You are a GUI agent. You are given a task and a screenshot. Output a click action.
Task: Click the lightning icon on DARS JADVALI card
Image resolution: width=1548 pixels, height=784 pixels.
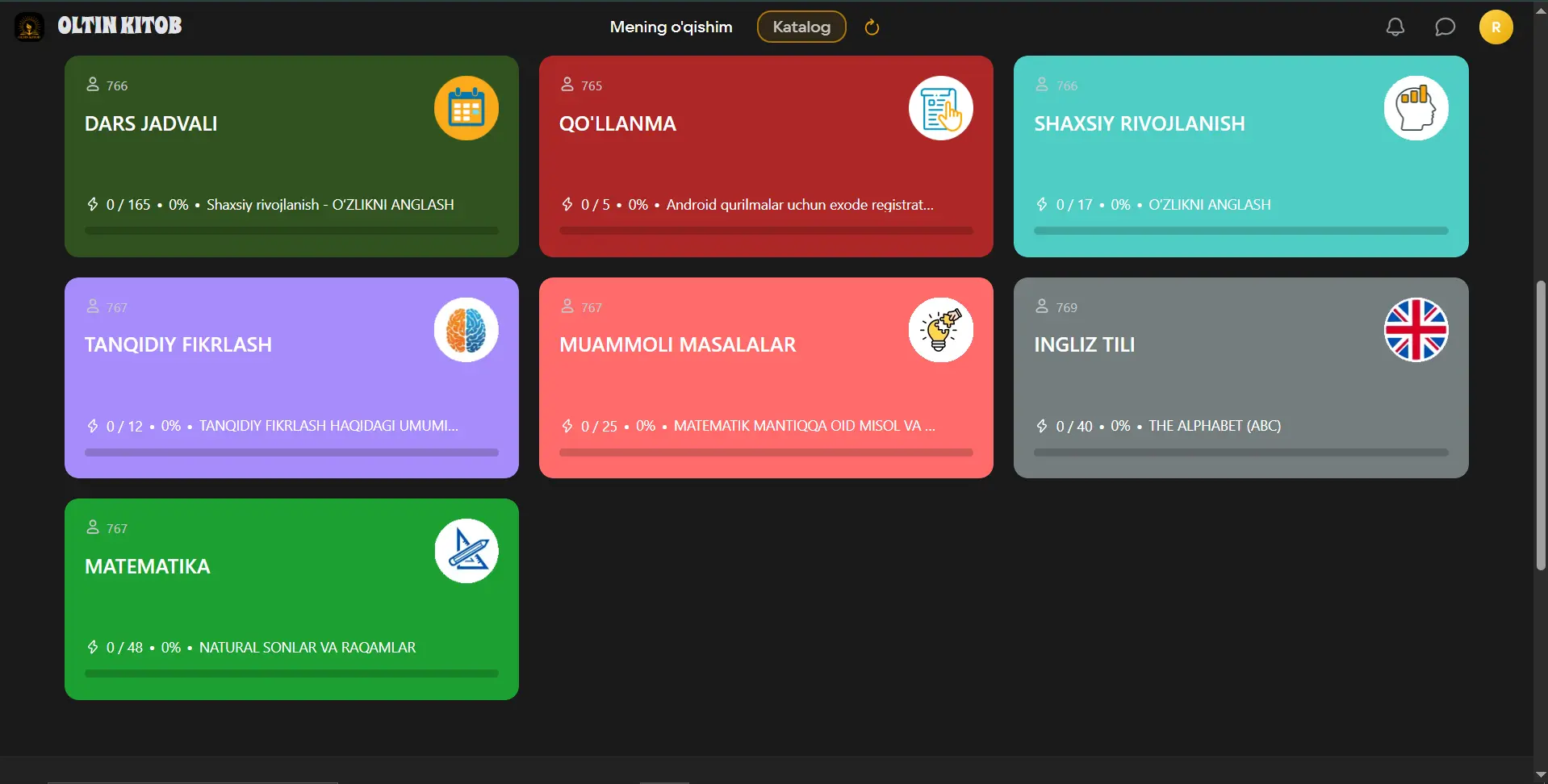93,204
